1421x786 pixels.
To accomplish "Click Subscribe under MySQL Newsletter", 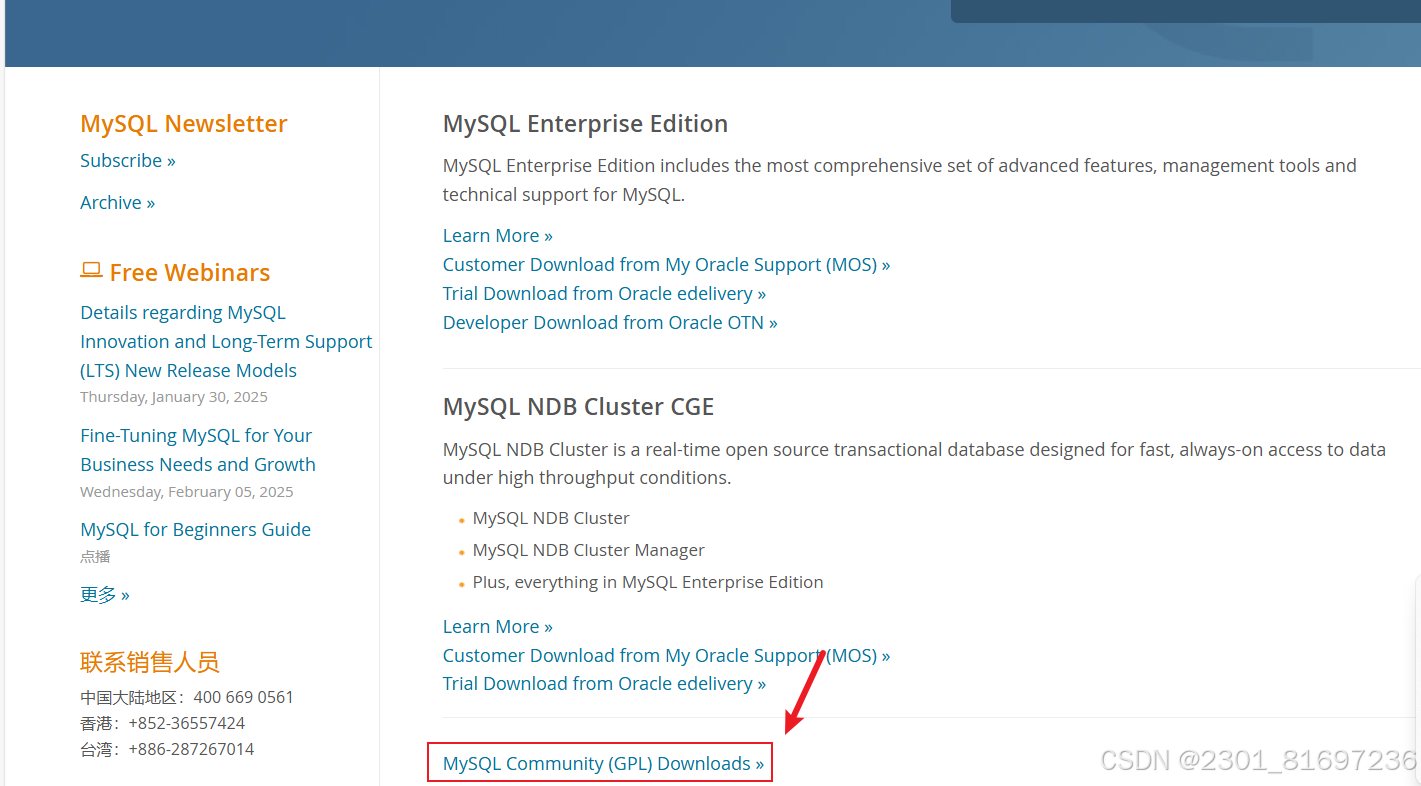I will (120, 160).
